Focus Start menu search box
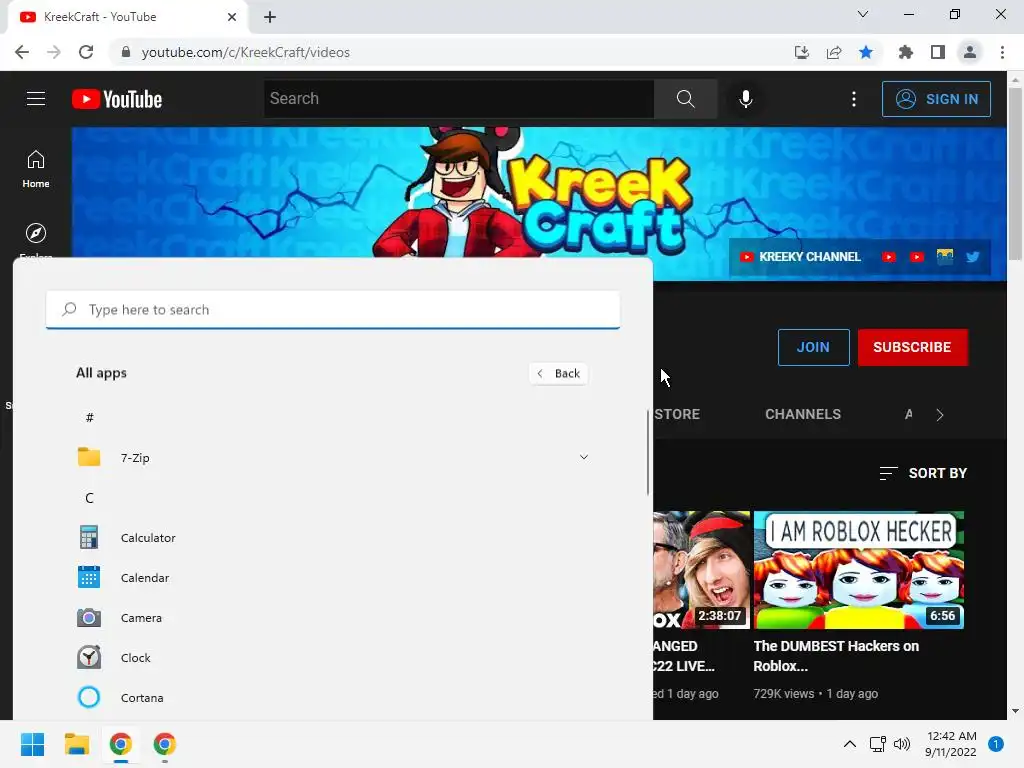The height and width of the screenshot is (768, 1024). [332, 310]
